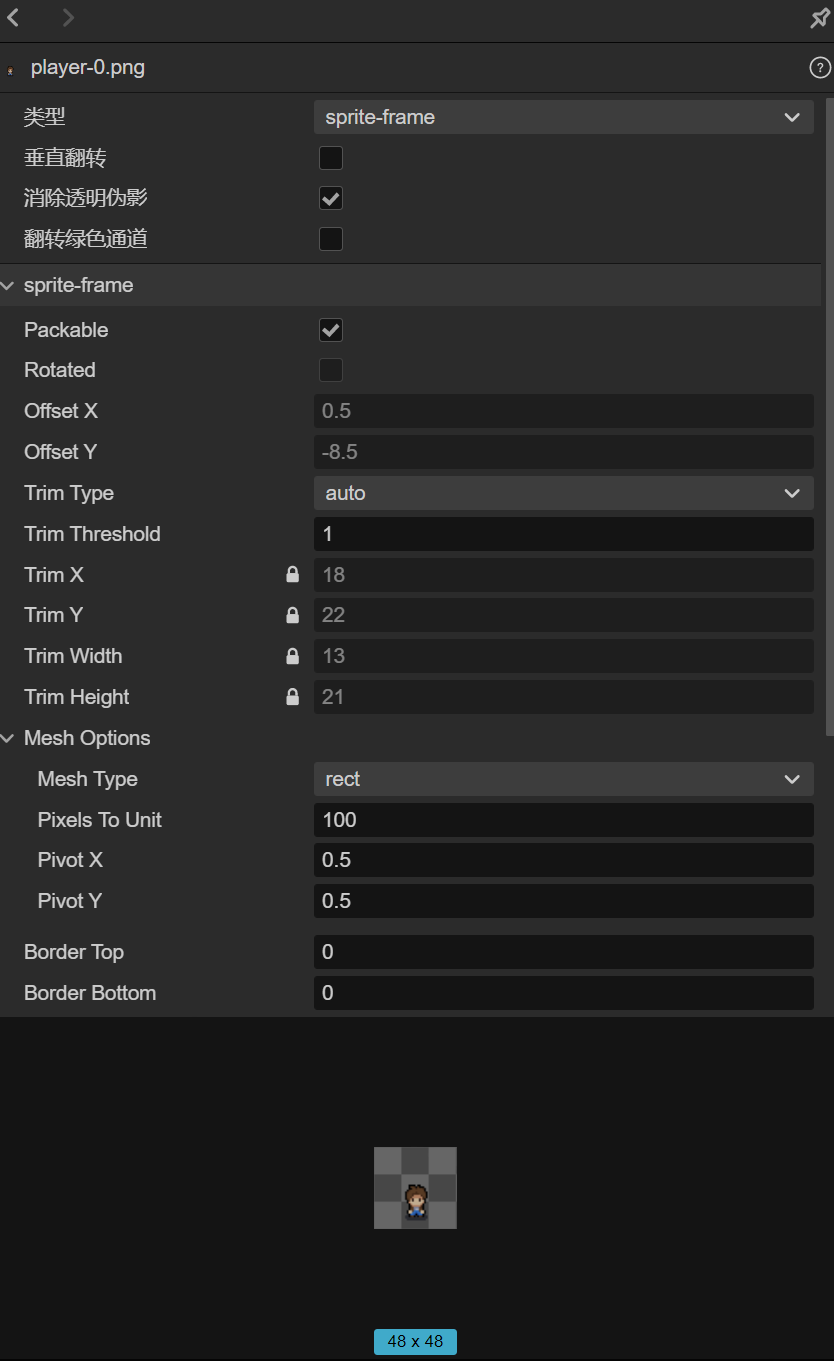Toggle the 翻转绿色通道 checkbox
The image size is (834, 1361).
pyautogui.click(x=331, y=239)
